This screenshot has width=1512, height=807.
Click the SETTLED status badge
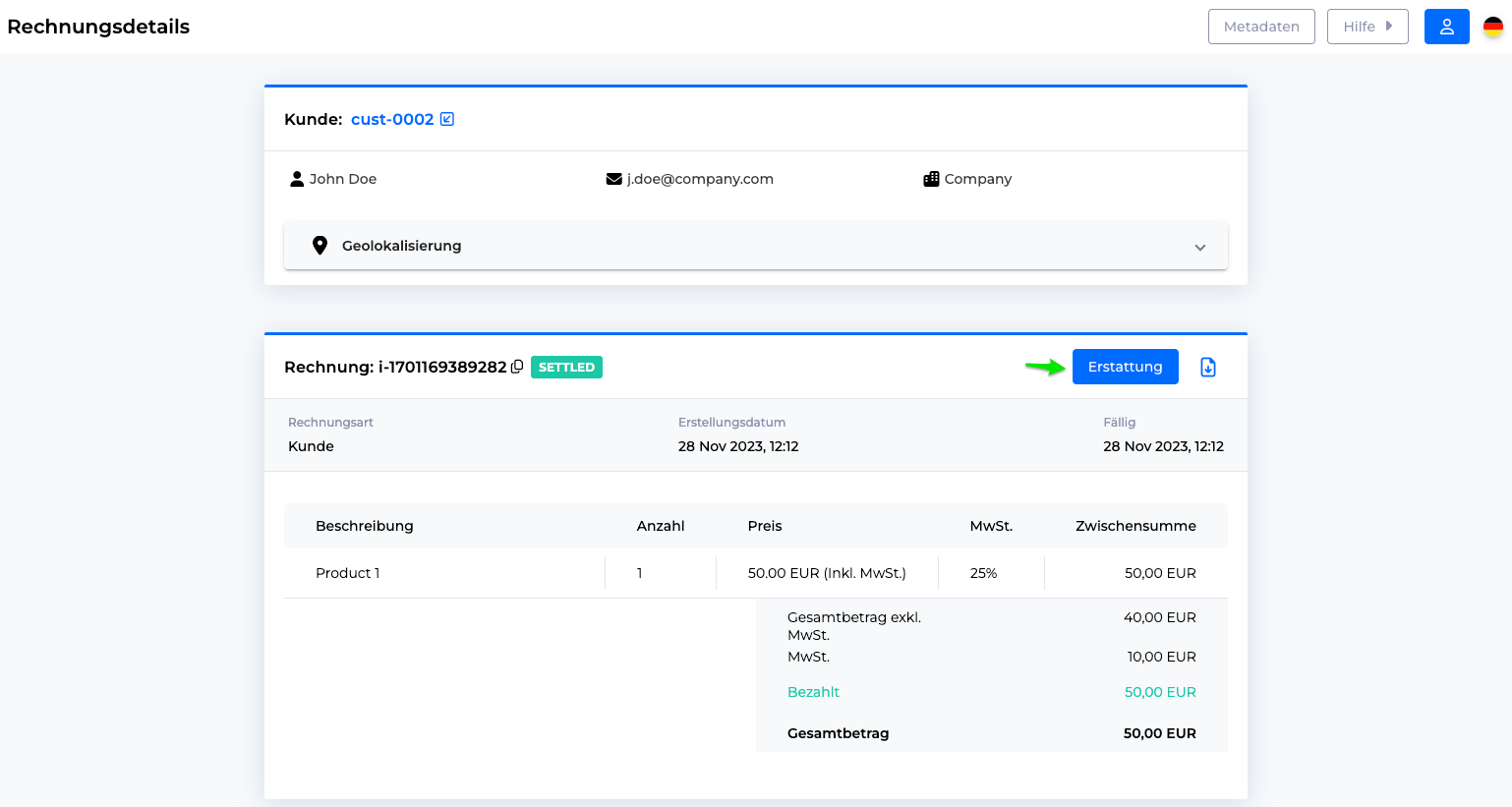[566, 367]
